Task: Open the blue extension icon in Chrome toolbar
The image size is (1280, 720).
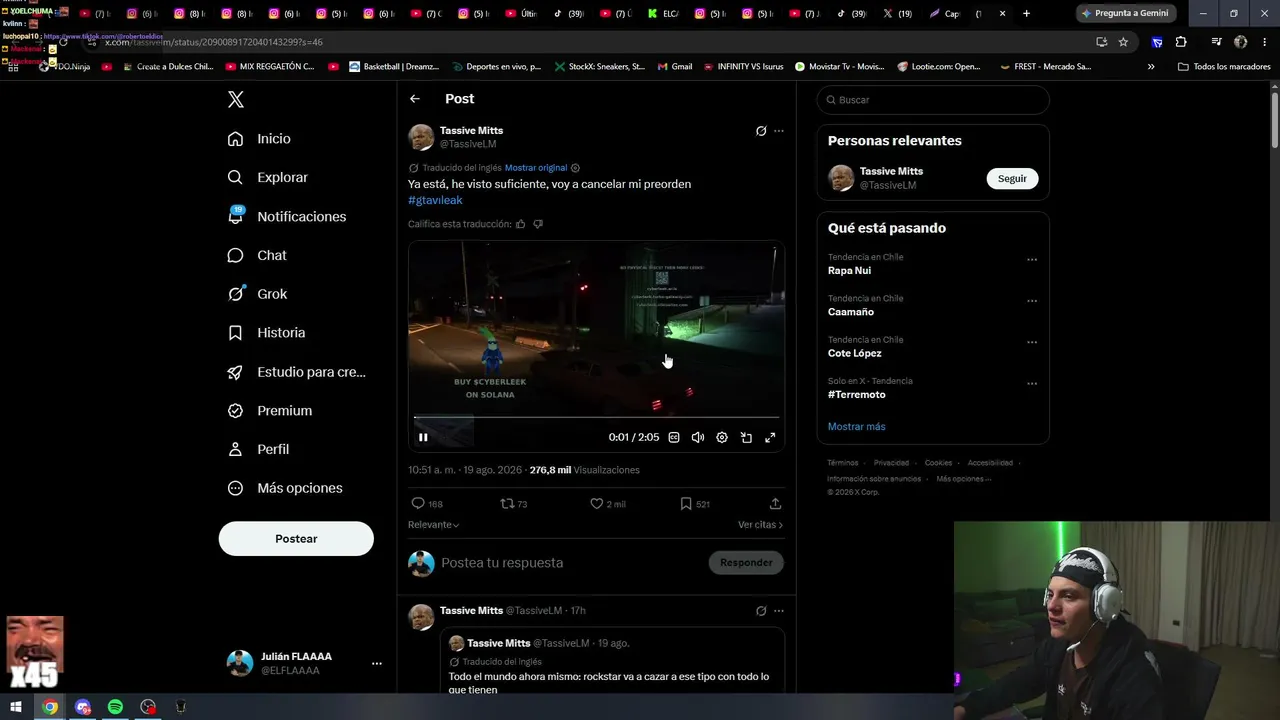Action: [1157, 42]
